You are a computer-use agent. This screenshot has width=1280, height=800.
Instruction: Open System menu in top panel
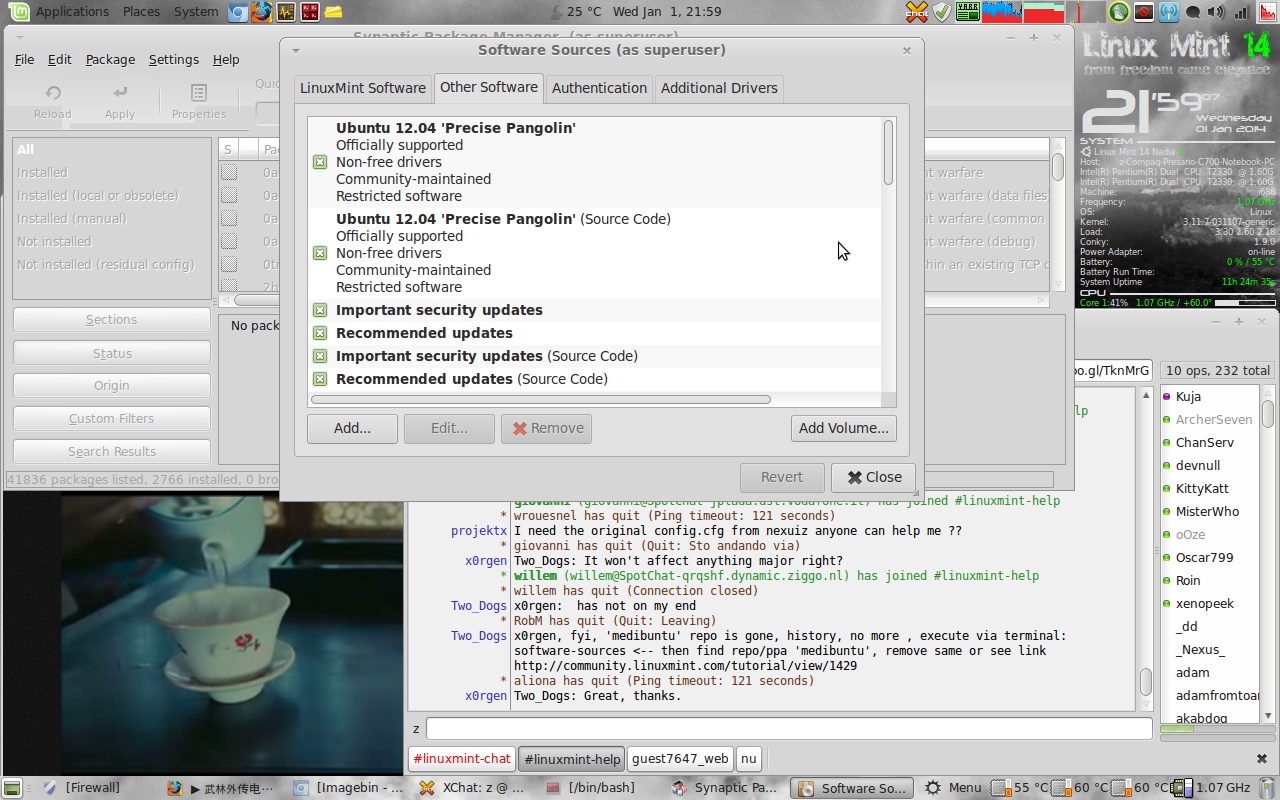[x=195, y=12]
